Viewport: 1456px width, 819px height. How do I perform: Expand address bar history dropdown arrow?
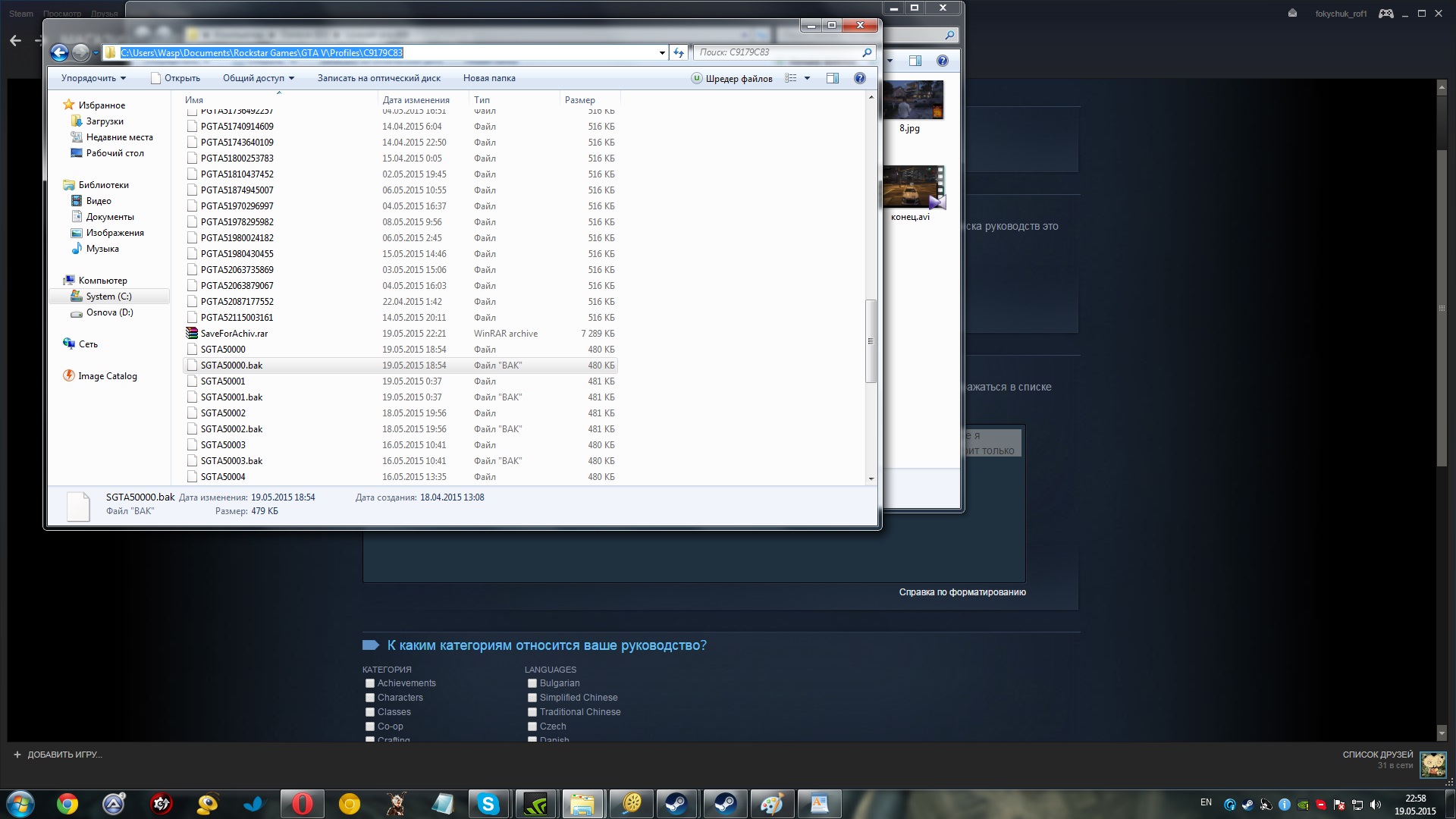[662, 52]
